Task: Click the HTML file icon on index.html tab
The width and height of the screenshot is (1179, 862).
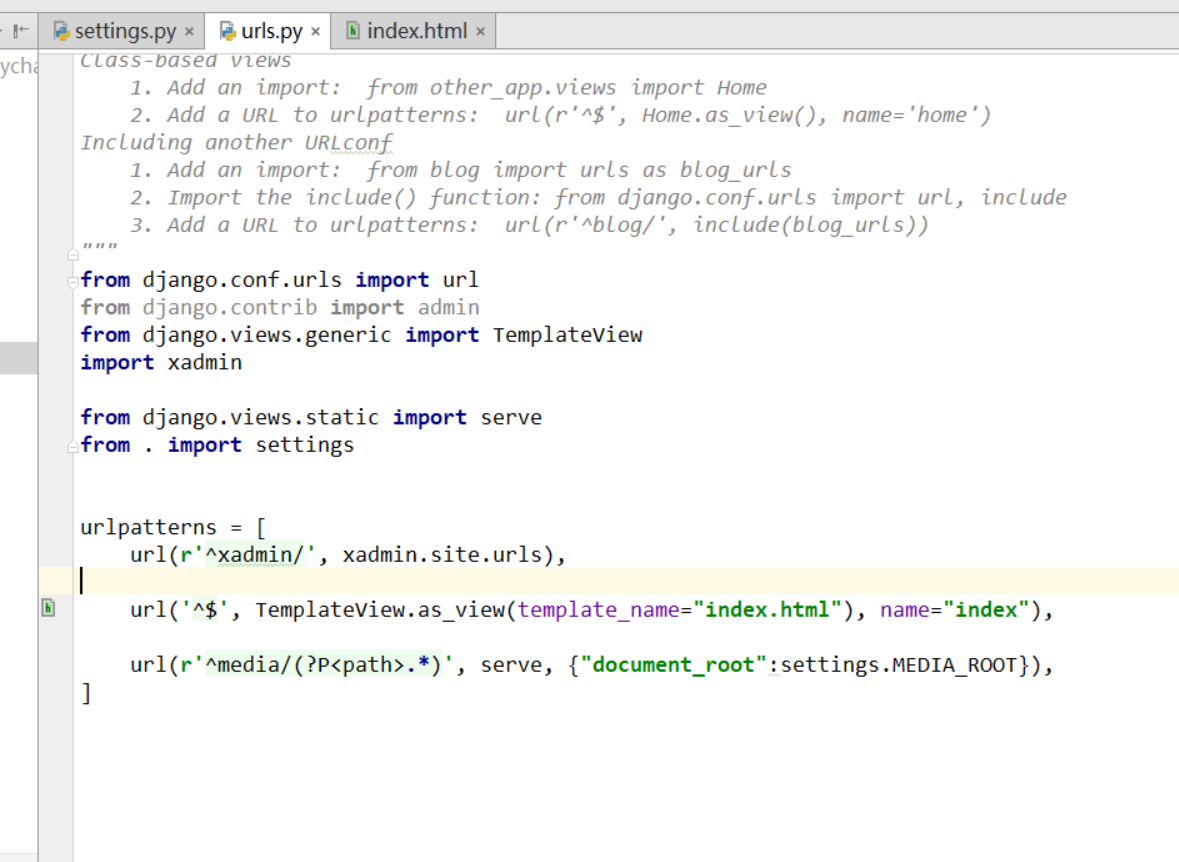Action: [x=352, y=30]
